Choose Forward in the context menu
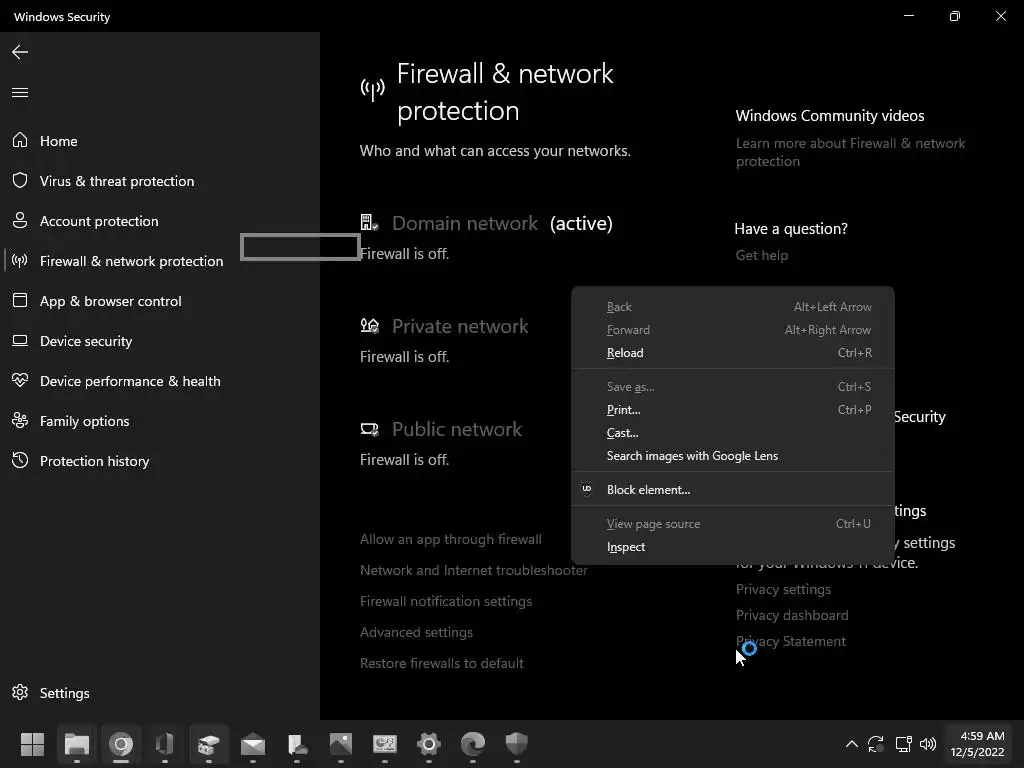The image size is (1024, 768). tap(733, 330)
